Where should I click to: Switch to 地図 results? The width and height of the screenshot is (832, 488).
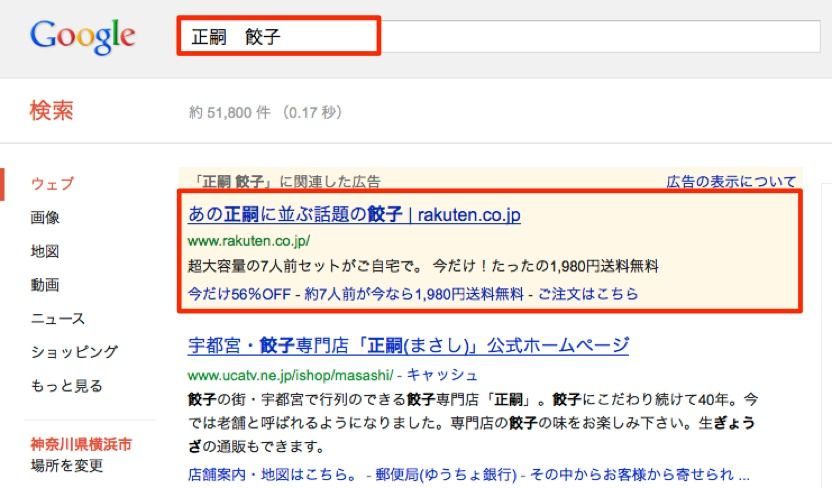[45, 251]
